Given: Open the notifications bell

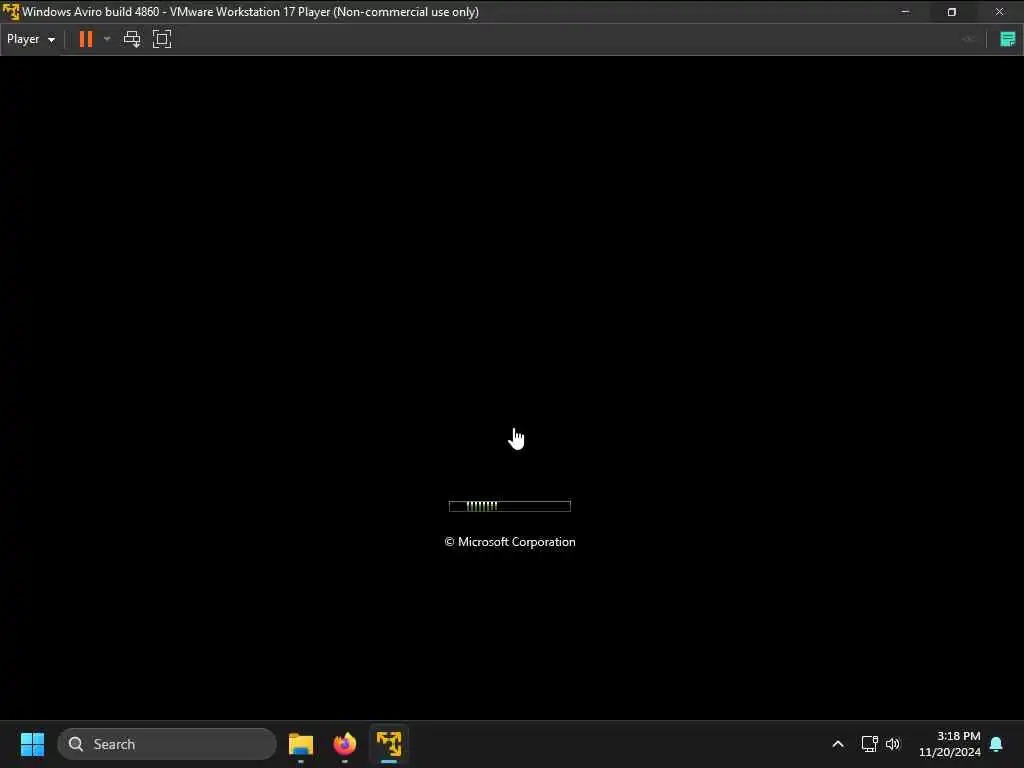Looking at the screenshot, I should 997,744.
